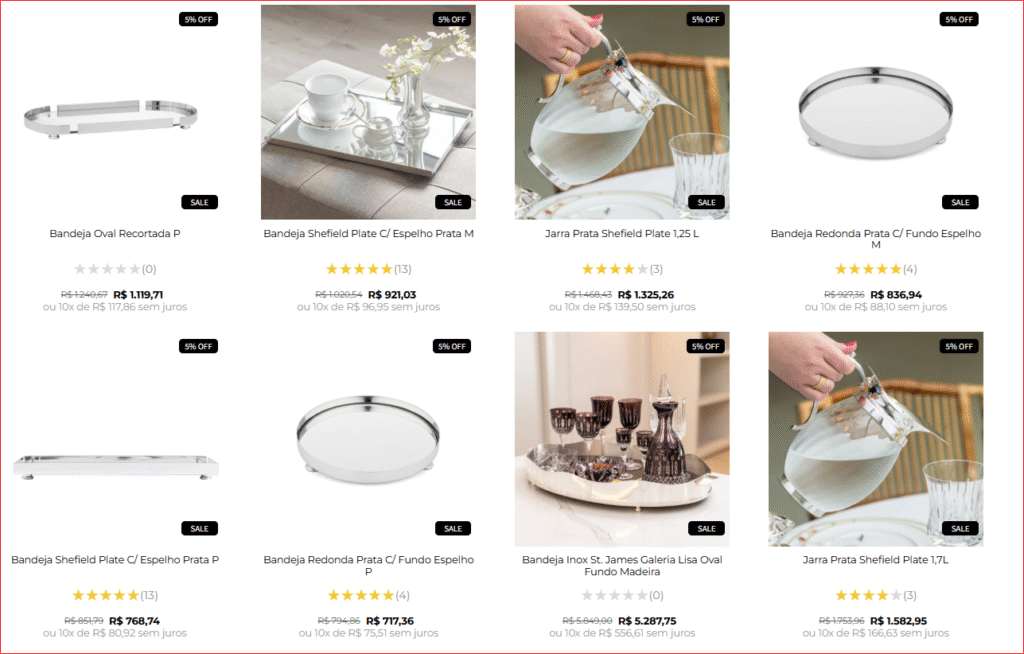This screenshot has height=654, width=1024.
Task: Click the R$ 5.287,75 price text
Action: (647, 621)
